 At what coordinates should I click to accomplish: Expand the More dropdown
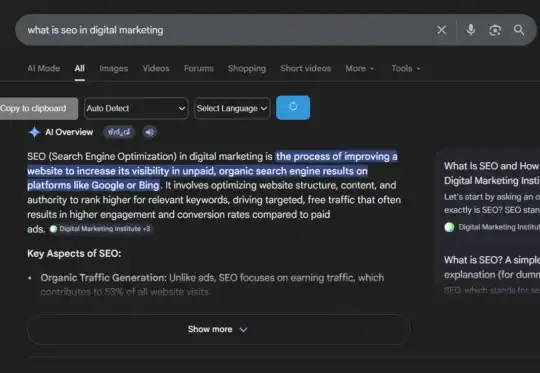point(360,69)
